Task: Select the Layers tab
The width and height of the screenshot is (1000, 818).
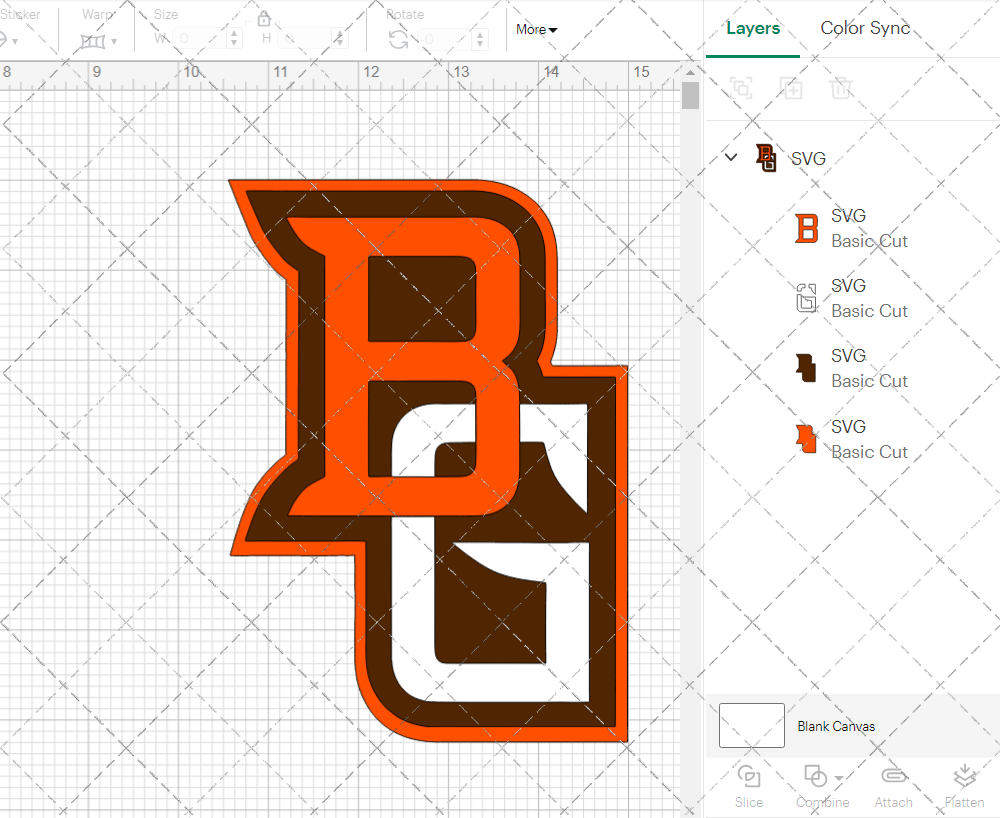Action: 753,28
